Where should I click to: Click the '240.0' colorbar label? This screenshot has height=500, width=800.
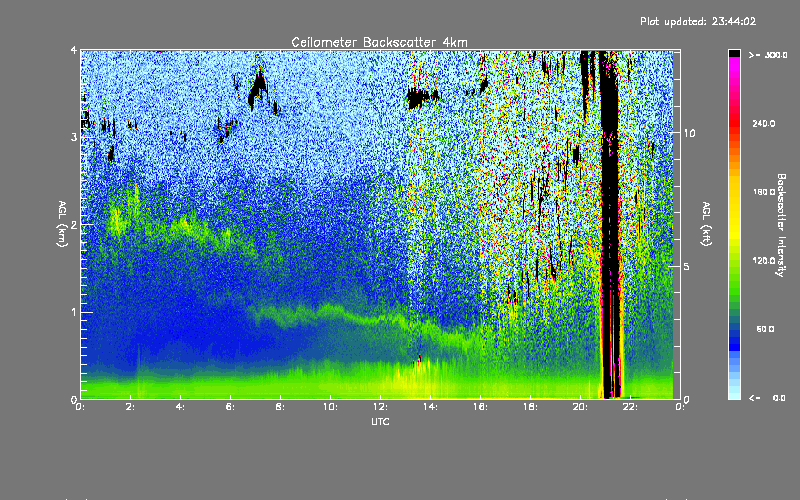click(764, 123)
